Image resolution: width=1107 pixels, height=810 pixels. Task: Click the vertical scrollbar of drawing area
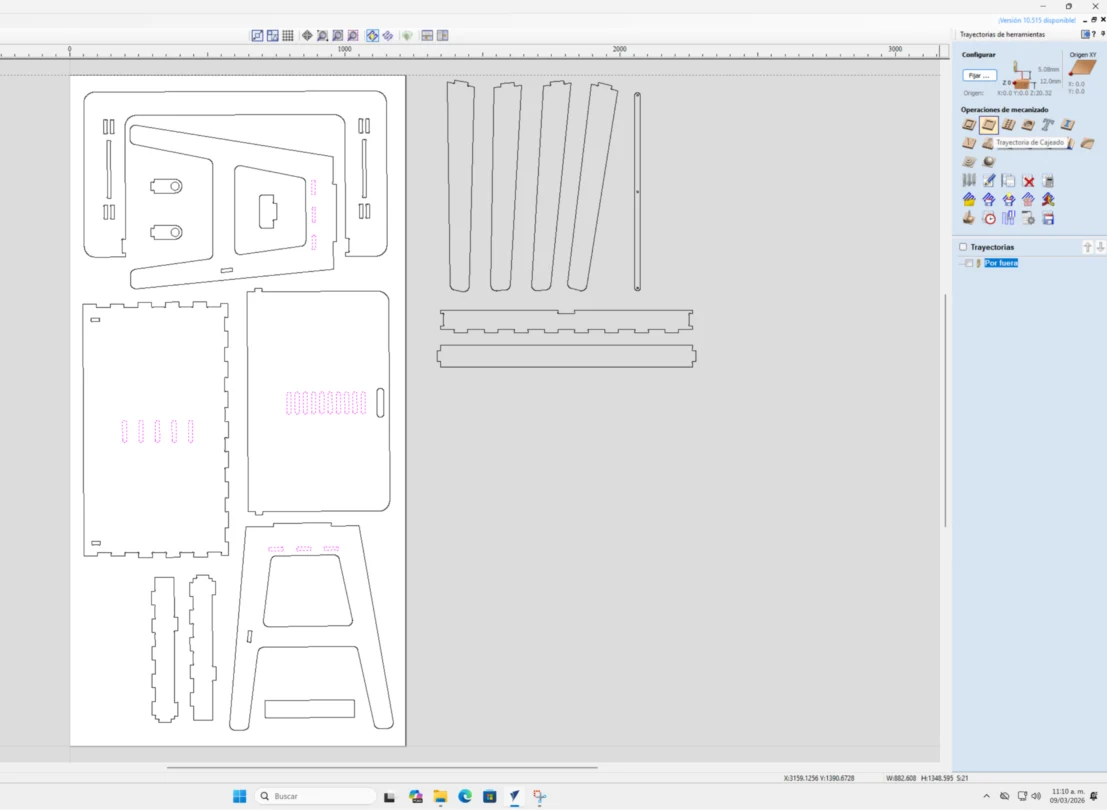[945, 410]
